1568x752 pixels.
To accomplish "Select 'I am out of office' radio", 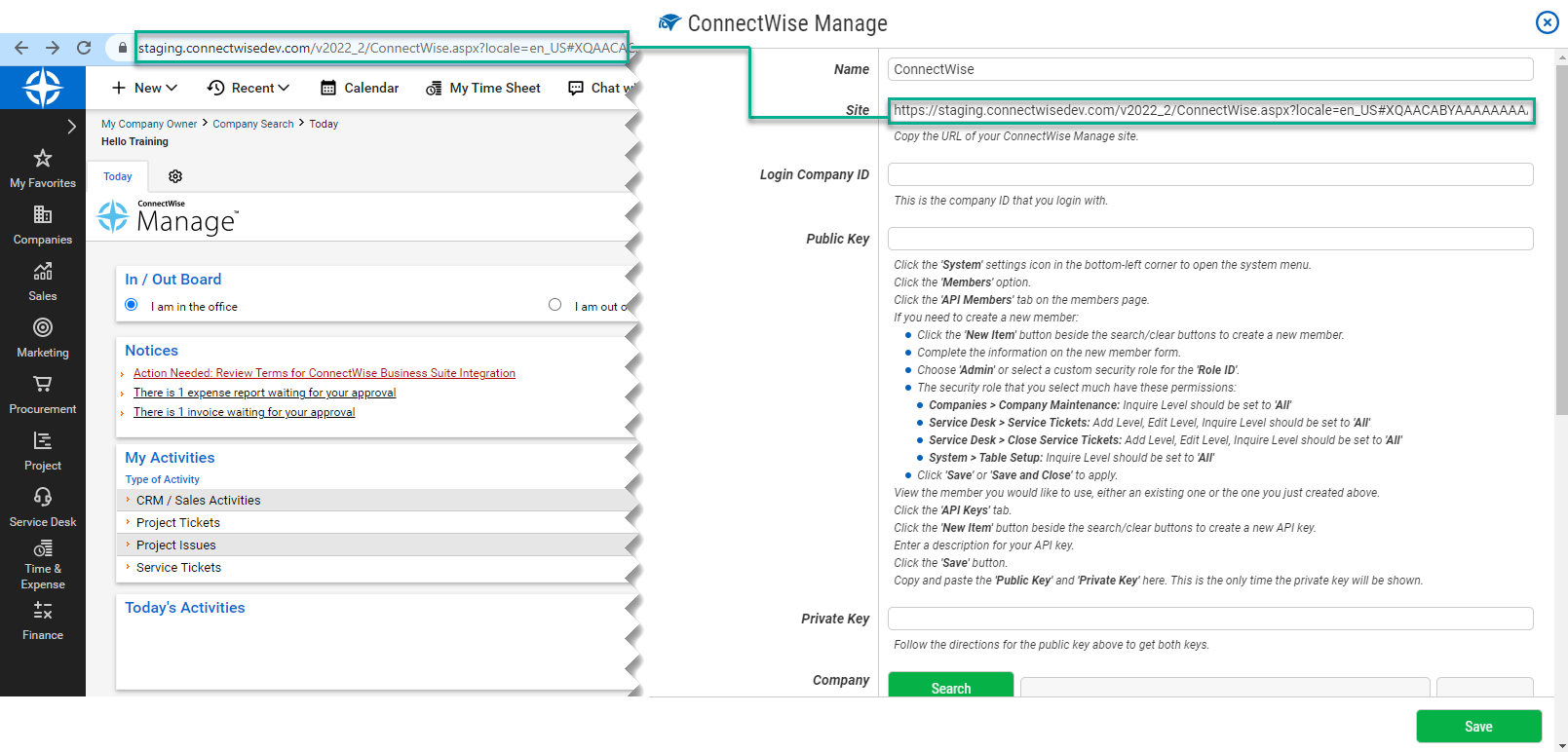I will [555, 305].
